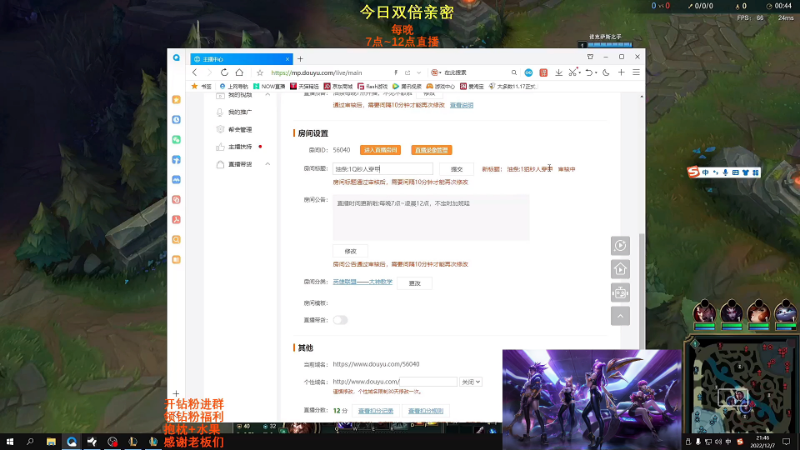
Task: Click 修改 under the room announcement
Action: 351,251
